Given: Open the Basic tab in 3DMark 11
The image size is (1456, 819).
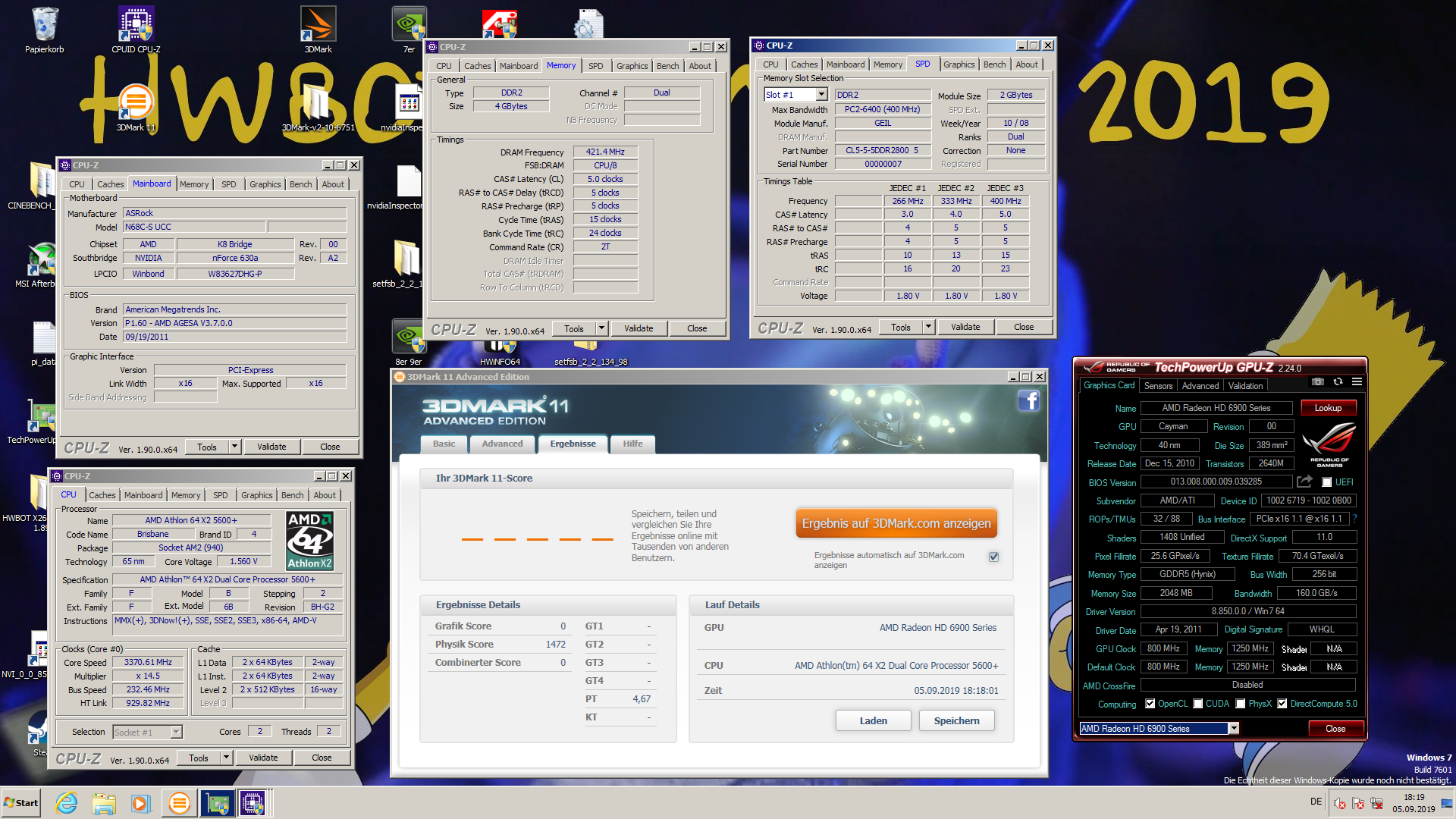Looking at the screenshot, I should pyautogui.click(x=444, y=444).
